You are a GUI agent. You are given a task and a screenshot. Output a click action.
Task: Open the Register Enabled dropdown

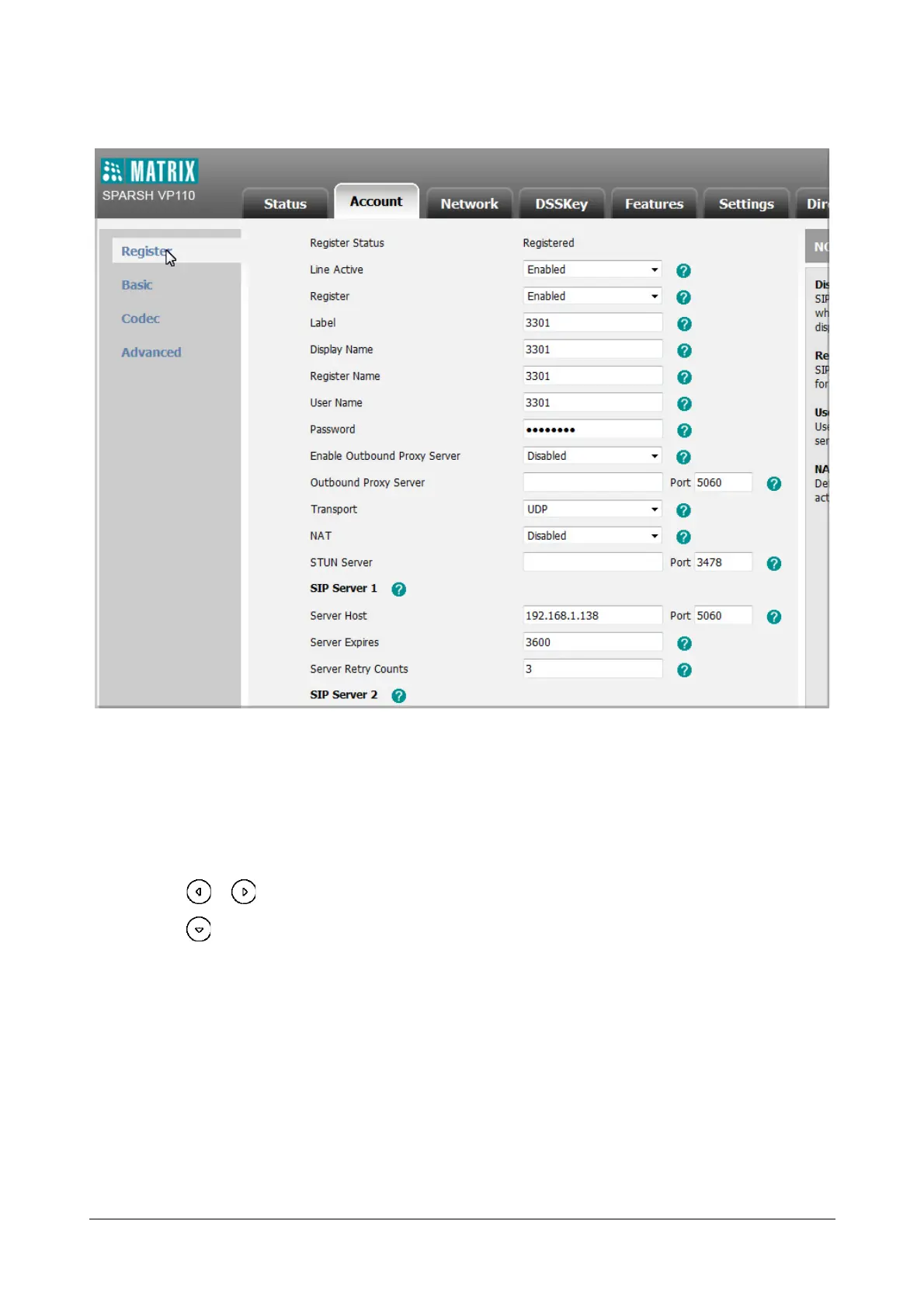pyautogui.click(x=592, y=296)
